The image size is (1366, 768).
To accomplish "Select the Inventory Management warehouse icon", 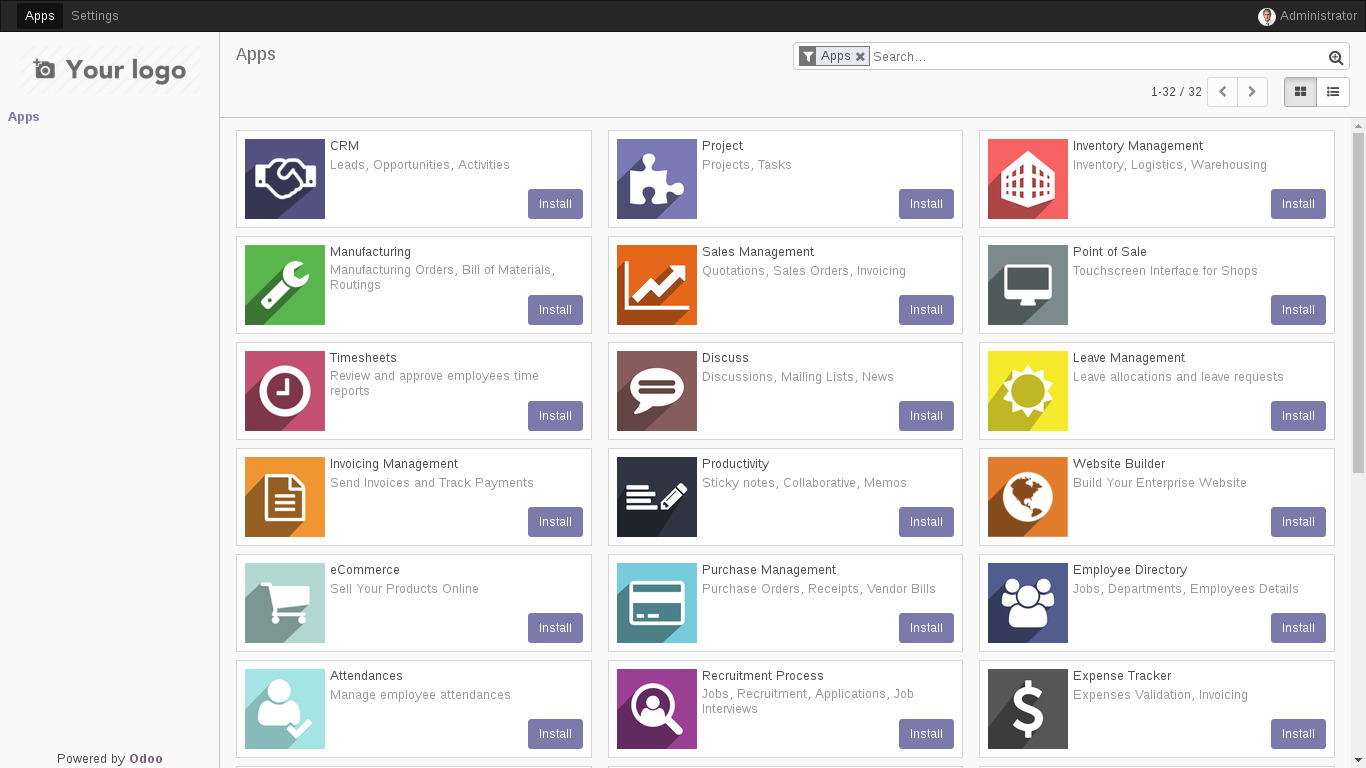I will point(1027,179).
